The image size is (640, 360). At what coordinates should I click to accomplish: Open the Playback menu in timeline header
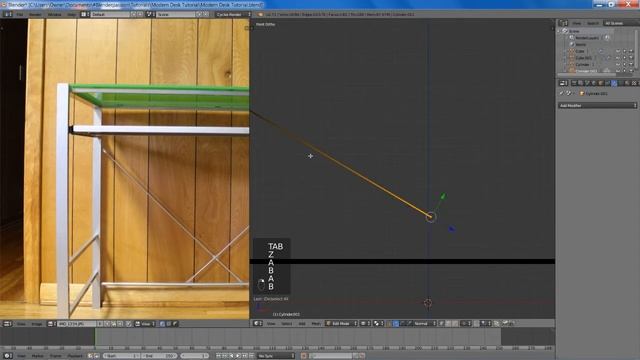pos(74,356)
